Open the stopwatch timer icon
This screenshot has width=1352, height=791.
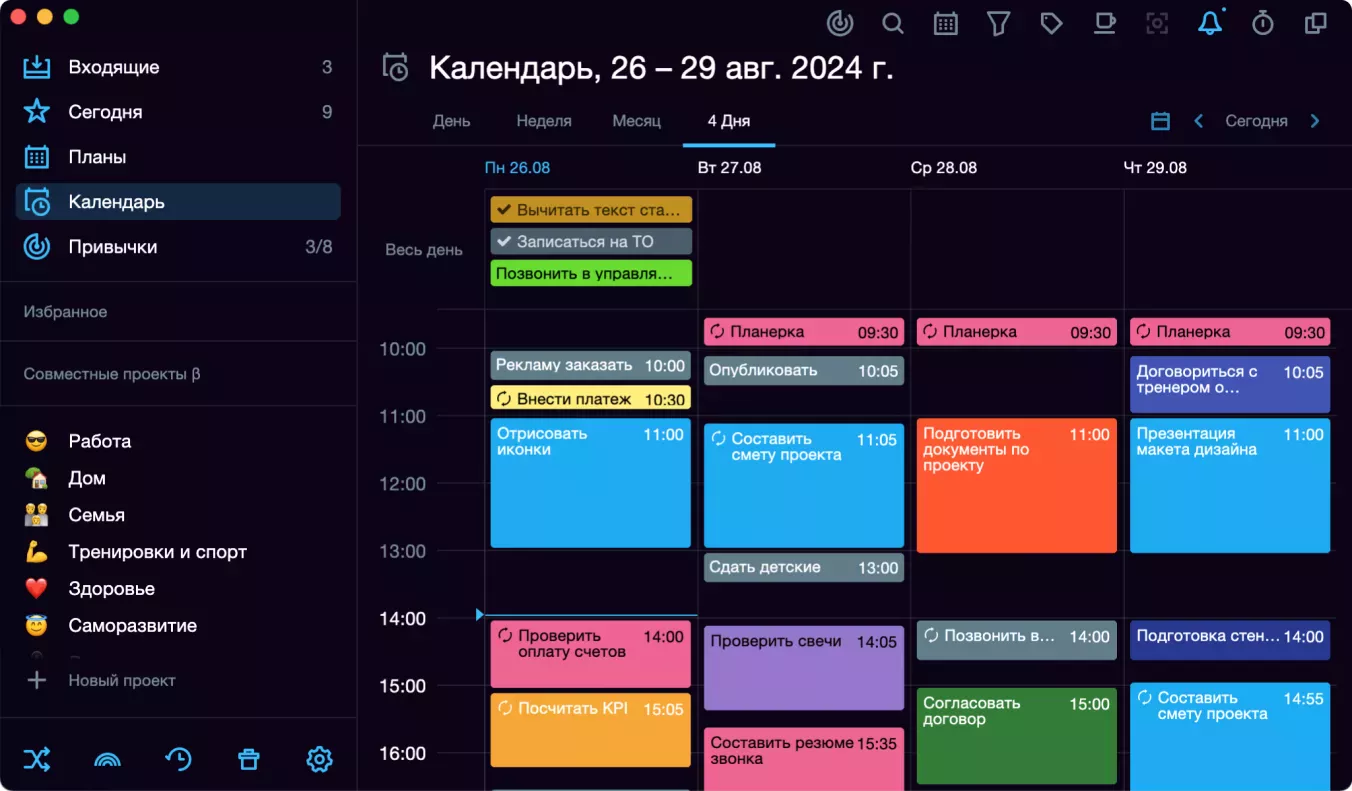click(x=1263, y=23)
